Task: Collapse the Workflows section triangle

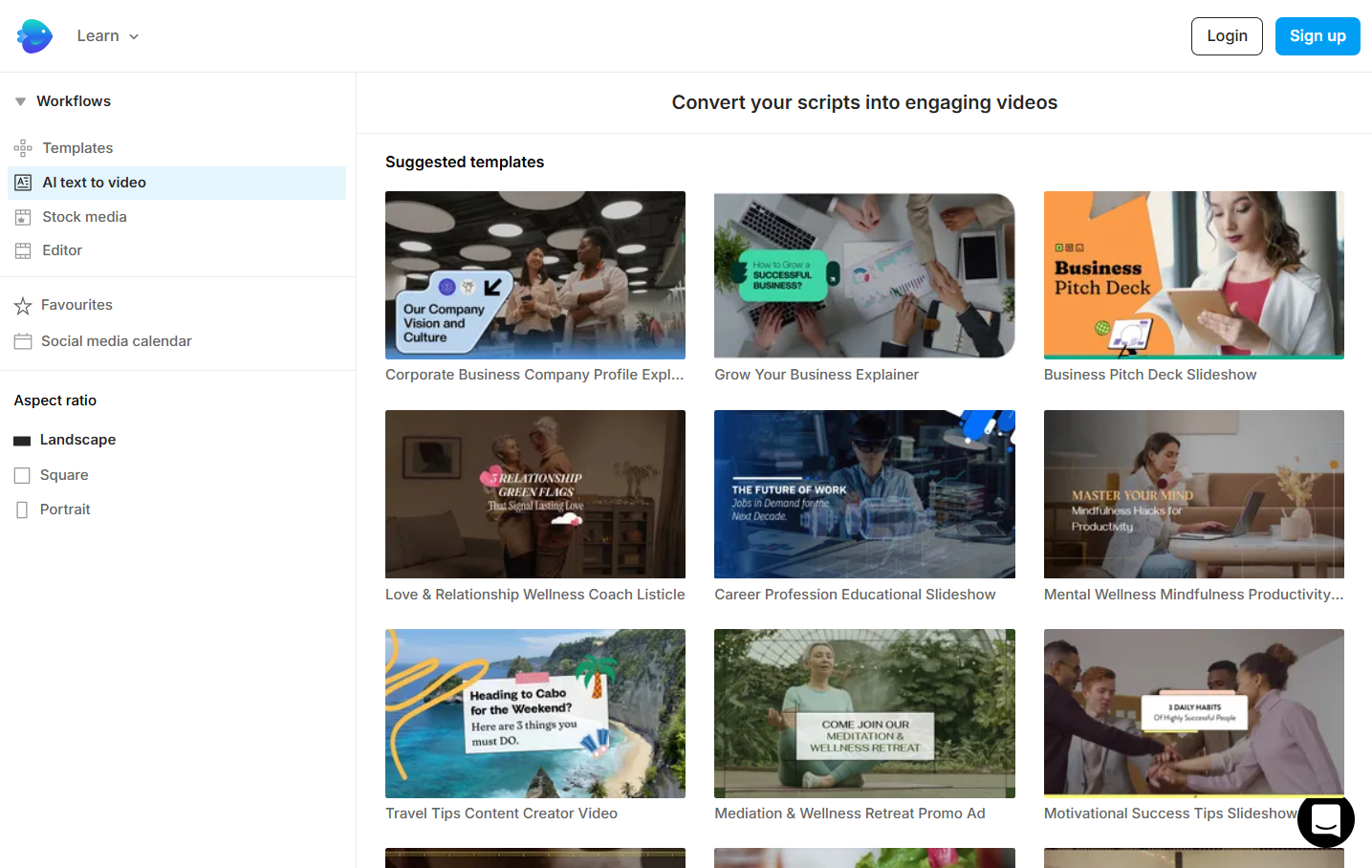Action: point(20,101)
